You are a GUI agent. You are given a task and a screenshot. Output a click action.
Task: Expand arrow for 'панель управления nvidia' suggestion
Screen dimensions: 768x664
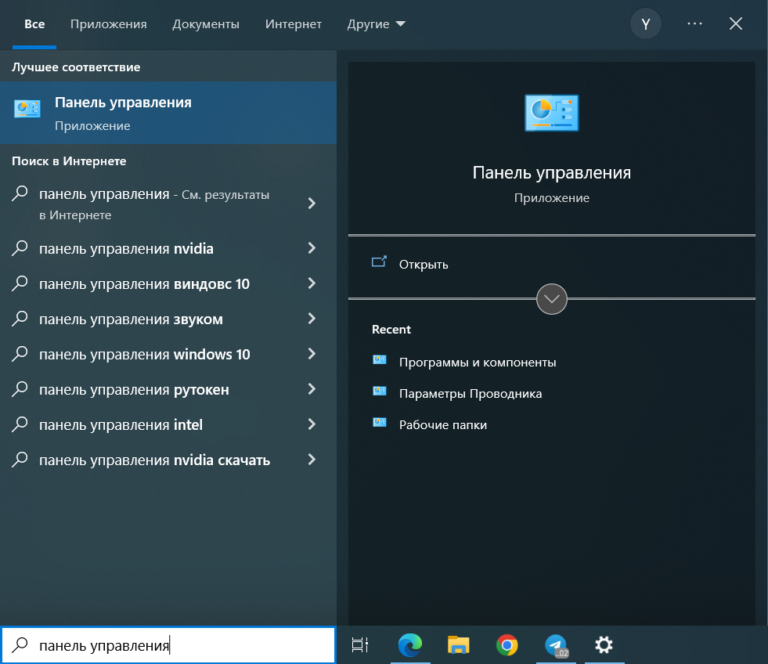(x=312, y=249)
